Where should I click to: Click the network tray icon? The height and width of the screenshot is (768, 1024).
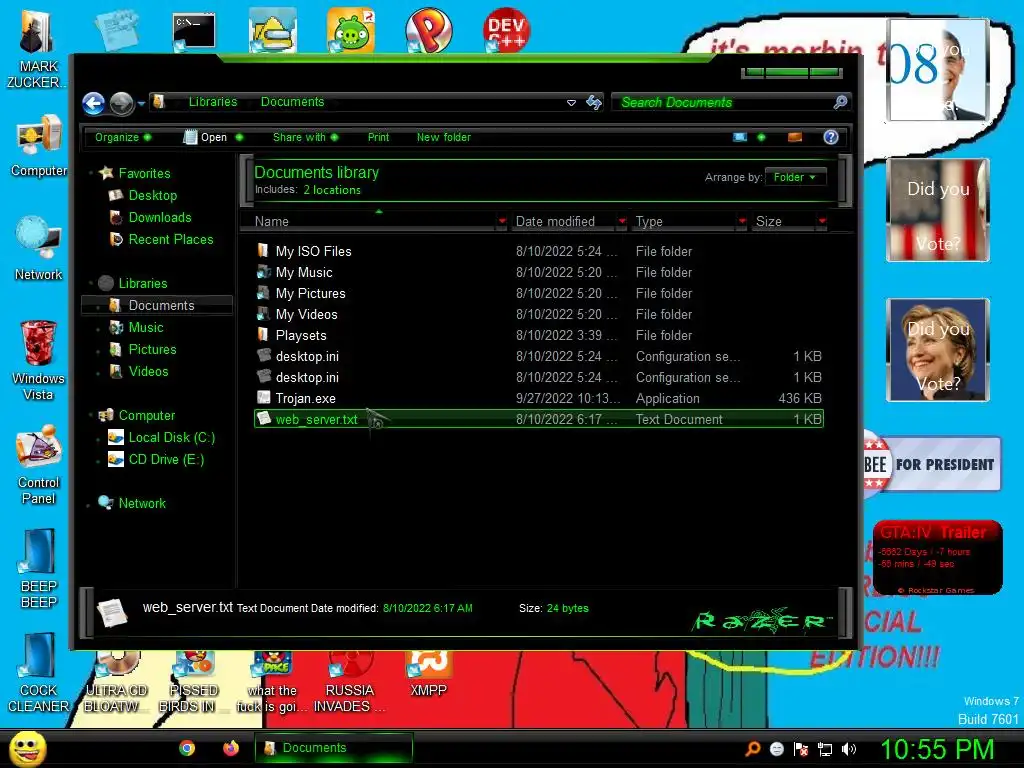(x=825, y=749)
